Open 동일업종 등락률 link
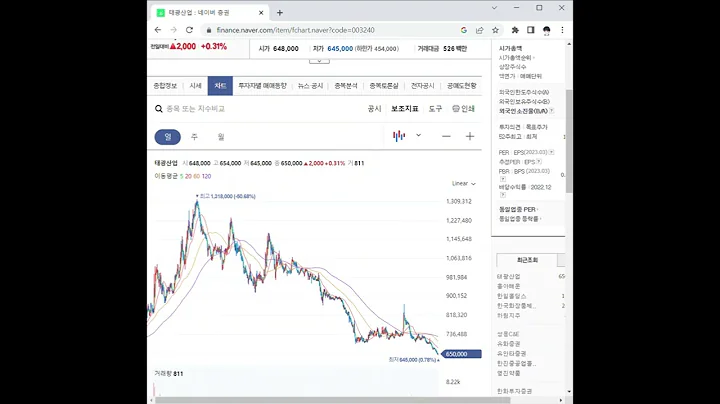The width and height of the screenshot is (720, 404). 520,219
